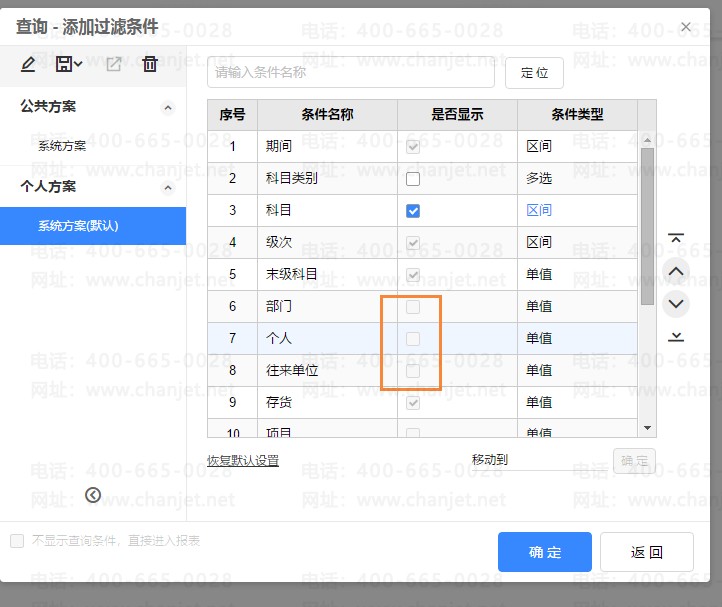Click the table vertical scrollbar

point(647,225)
